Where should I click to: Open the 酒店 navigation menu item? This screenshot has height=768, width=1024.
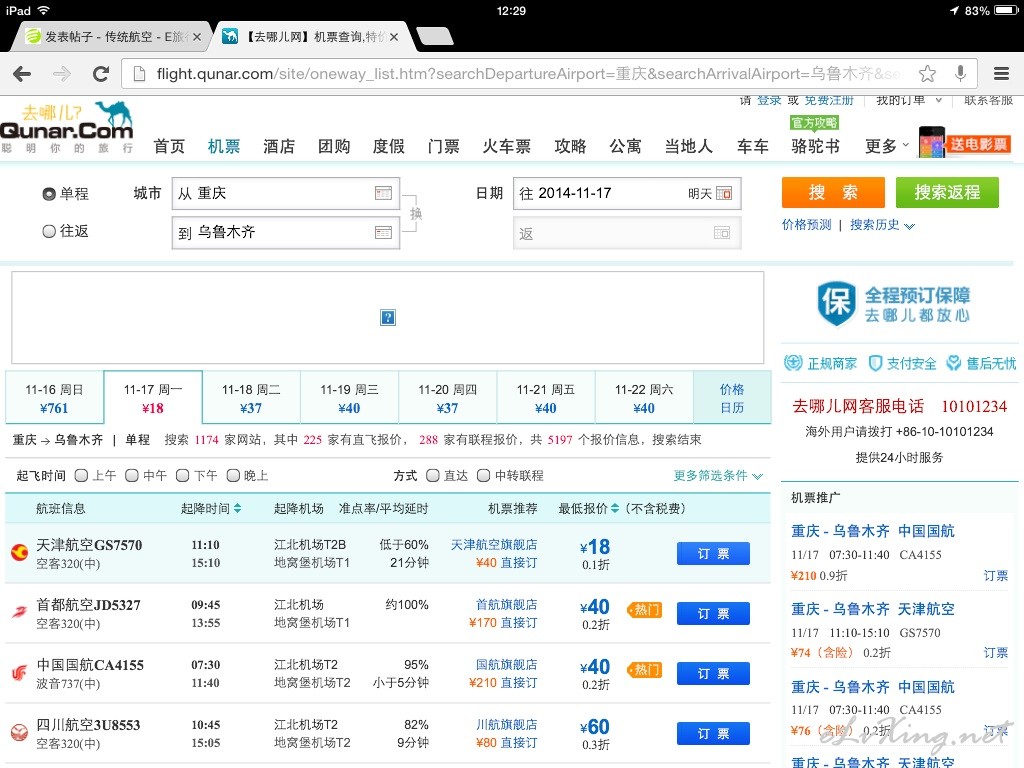(279, 146)
